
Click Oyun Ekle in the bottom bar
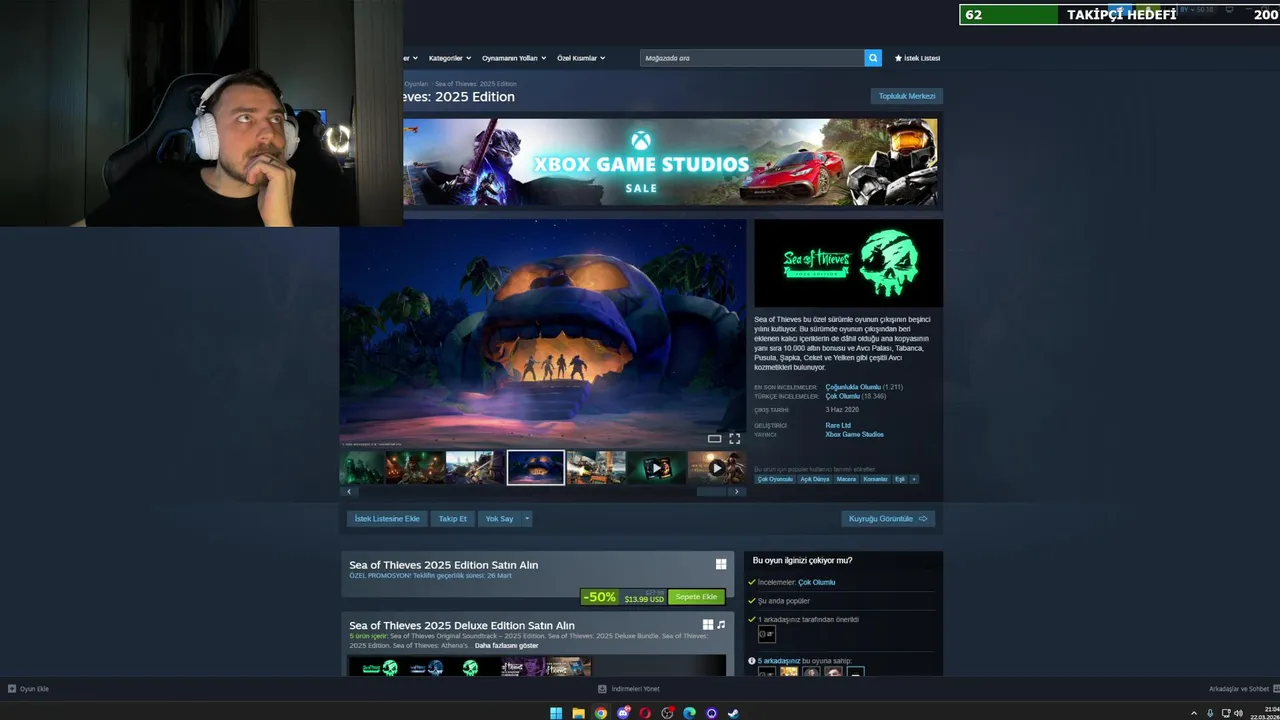point(28,689)
